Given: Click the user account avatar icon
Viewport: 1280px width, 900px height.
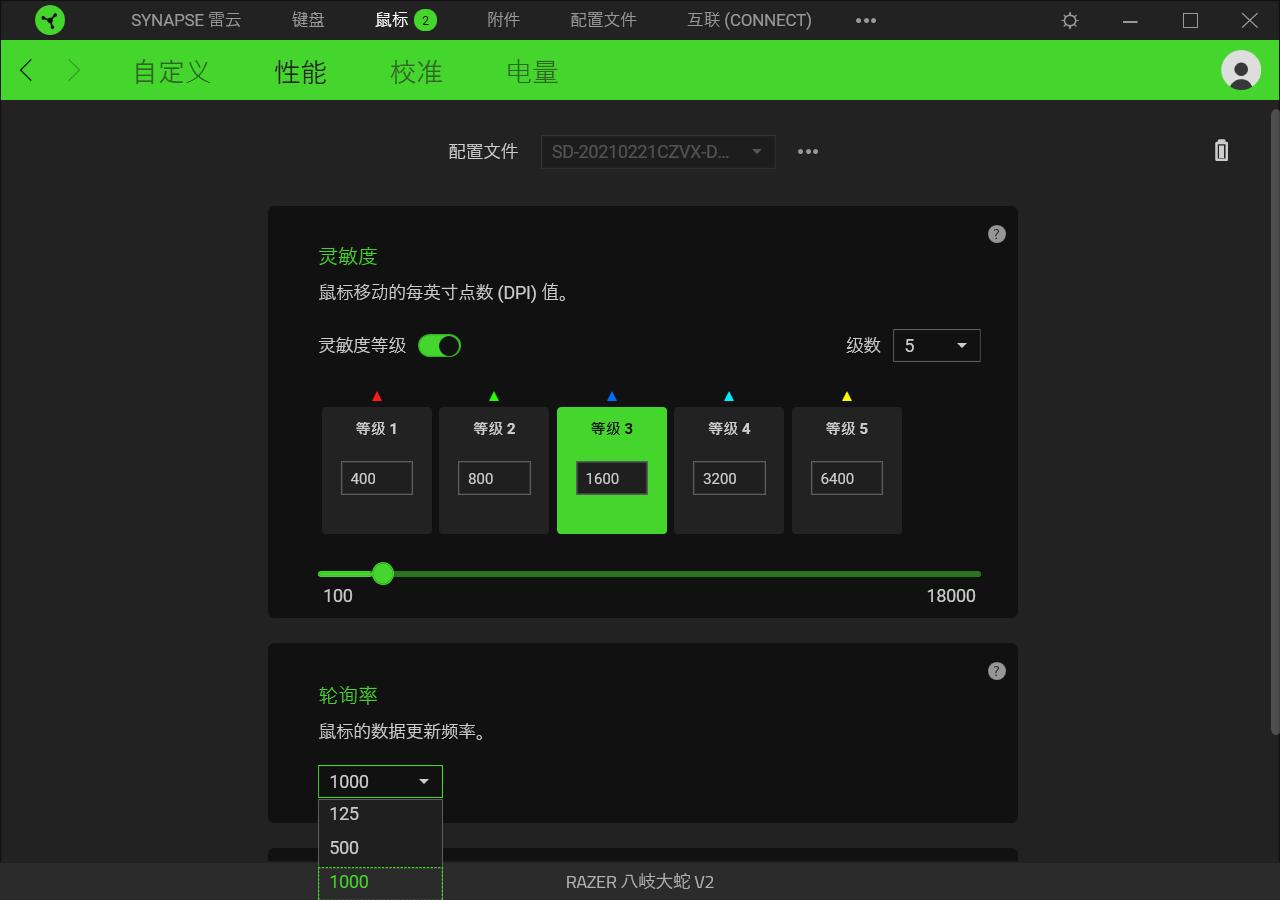Looking at the screenshot, I should pos(1240,71).
